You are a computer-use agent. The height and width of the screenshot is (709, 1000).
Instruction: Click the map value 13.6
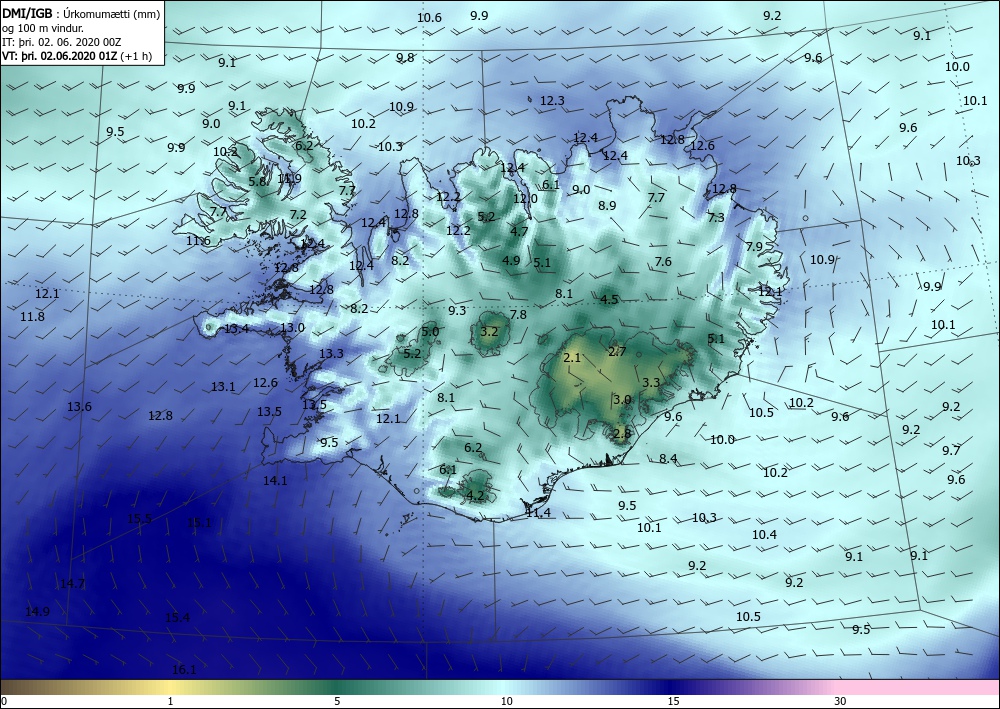79,407
